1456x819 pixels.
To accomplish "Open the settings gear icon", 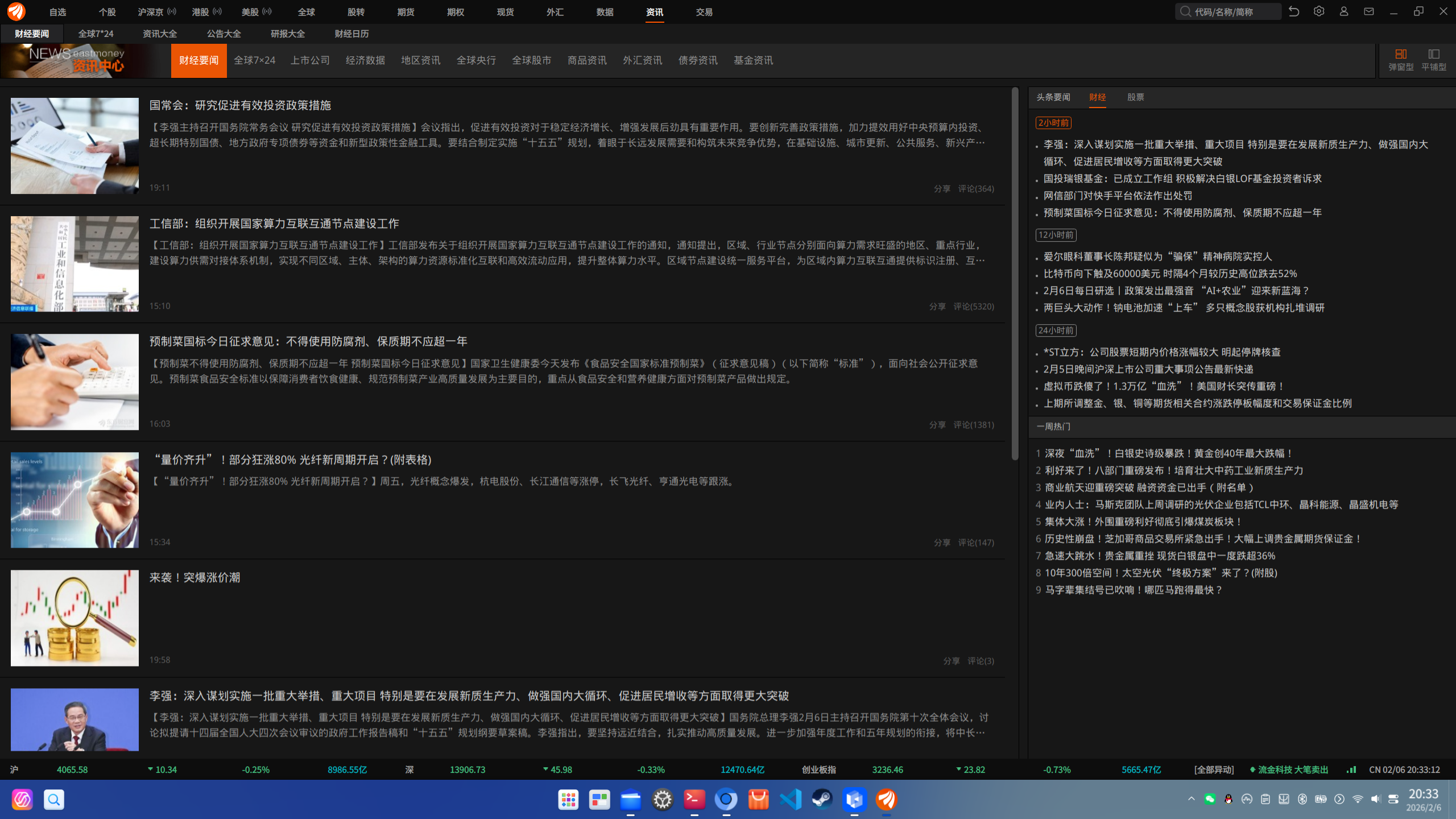I will 1318,11.
